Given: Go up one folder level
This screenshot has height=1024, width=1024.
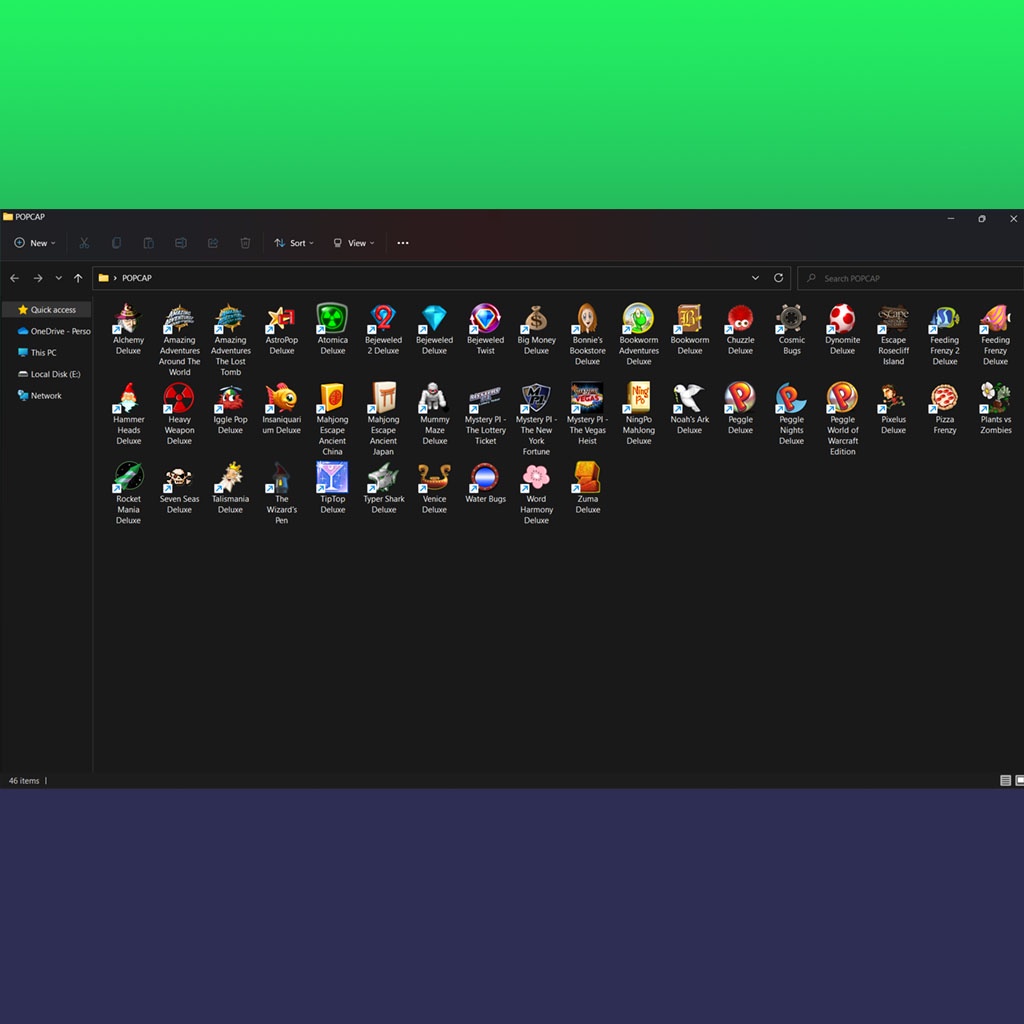Looking at the screenshot, I should [x=78, y=278].
